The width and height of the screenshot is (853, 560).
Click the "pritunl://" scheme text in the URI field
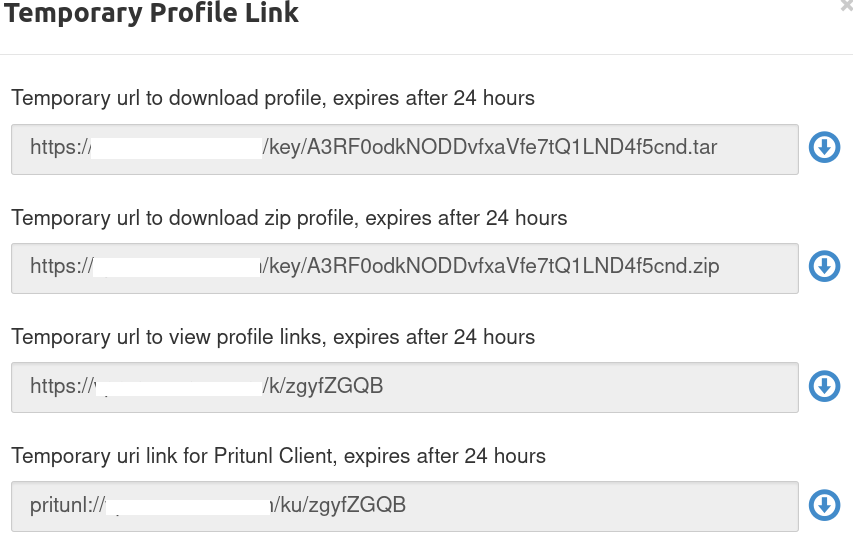(67, 505)
